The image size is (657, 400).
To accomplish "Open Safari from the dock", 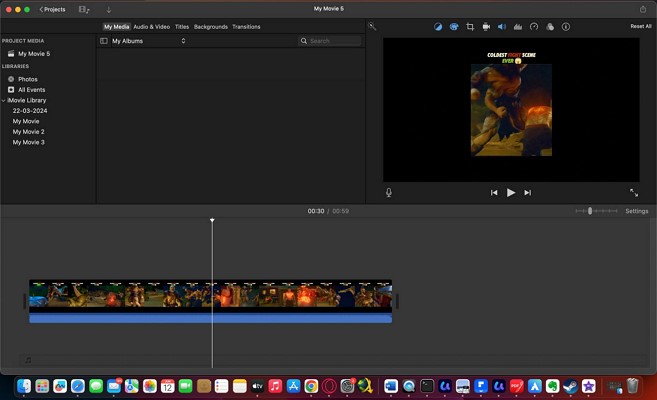I will [78, 386].
